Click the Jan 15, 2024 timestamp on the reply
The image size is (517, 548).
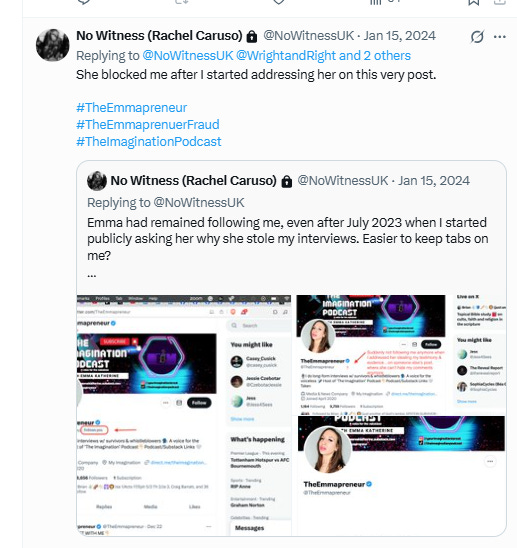pos(400,36)
